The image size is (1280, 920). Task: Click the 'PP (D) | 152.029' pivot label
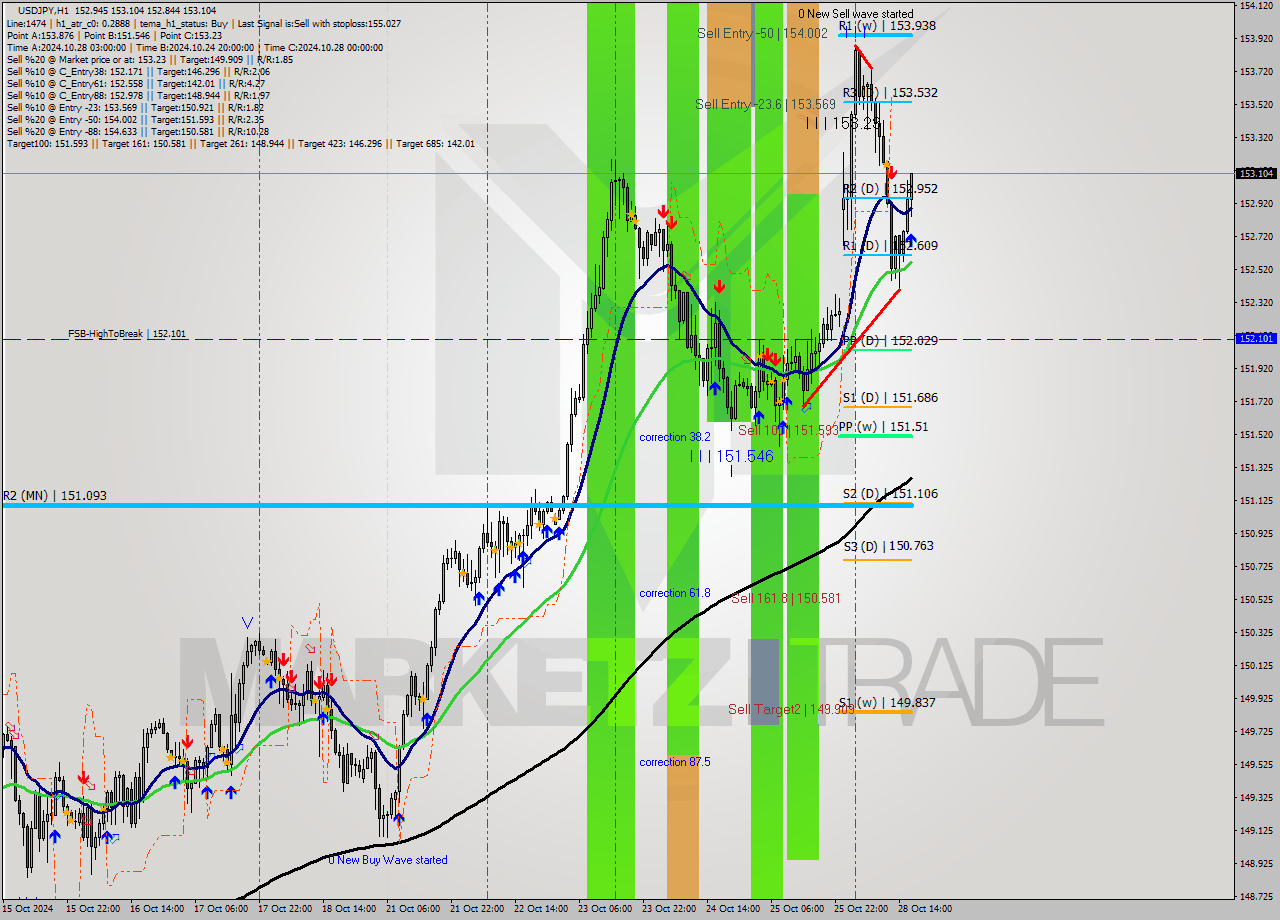pyautogui.click(x=890, y=341)
